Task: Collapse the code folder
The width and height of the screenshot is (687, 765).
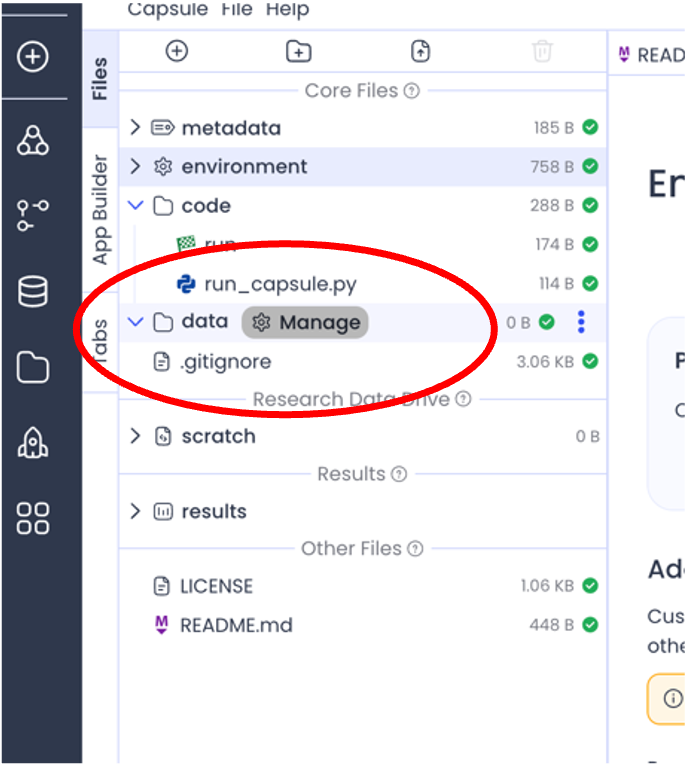Action: point(136,206)
